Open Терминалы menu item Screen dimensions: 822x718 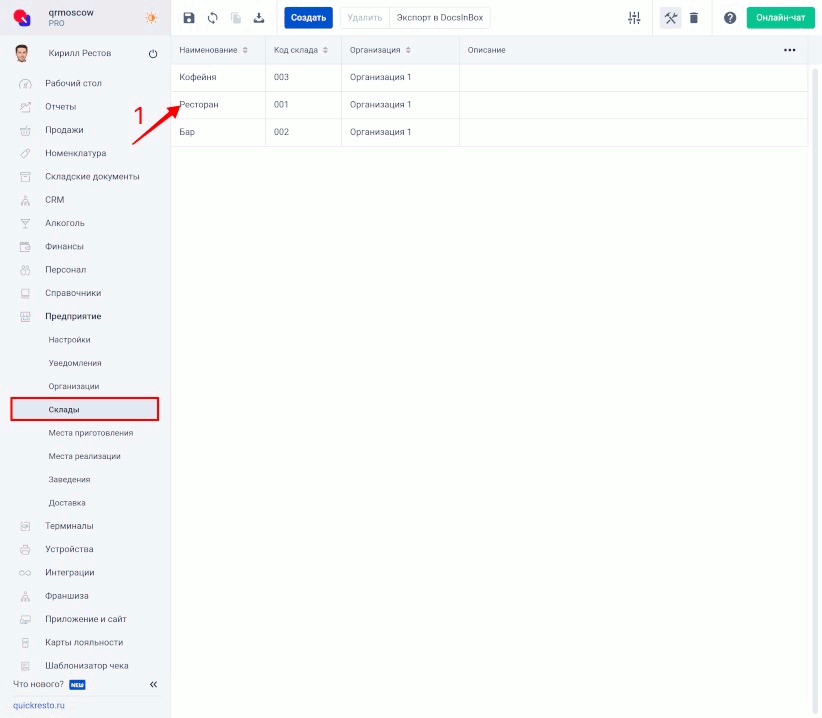(69, 526)
